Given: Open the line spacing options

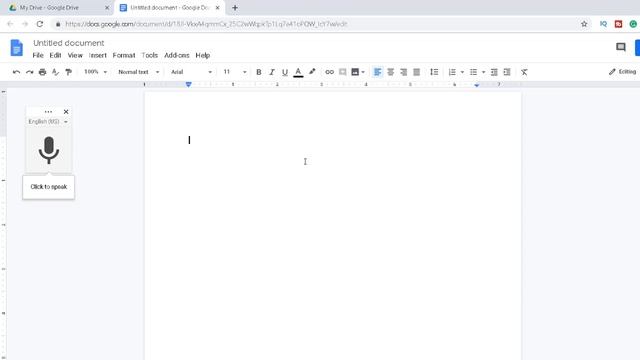Looking at the screenshot, I should (434, 72).
